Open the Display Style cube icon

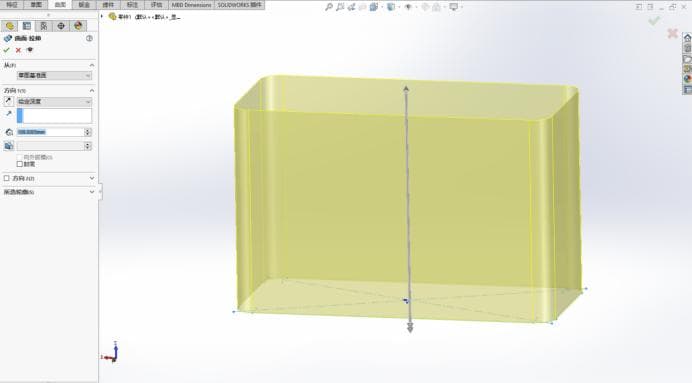pos(391,7)
